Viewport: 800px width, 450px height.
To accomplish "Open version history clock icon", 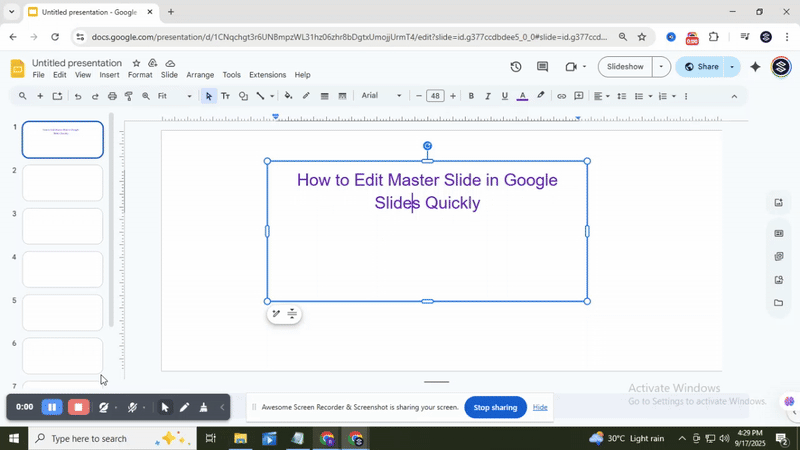I will coord(515,67).
